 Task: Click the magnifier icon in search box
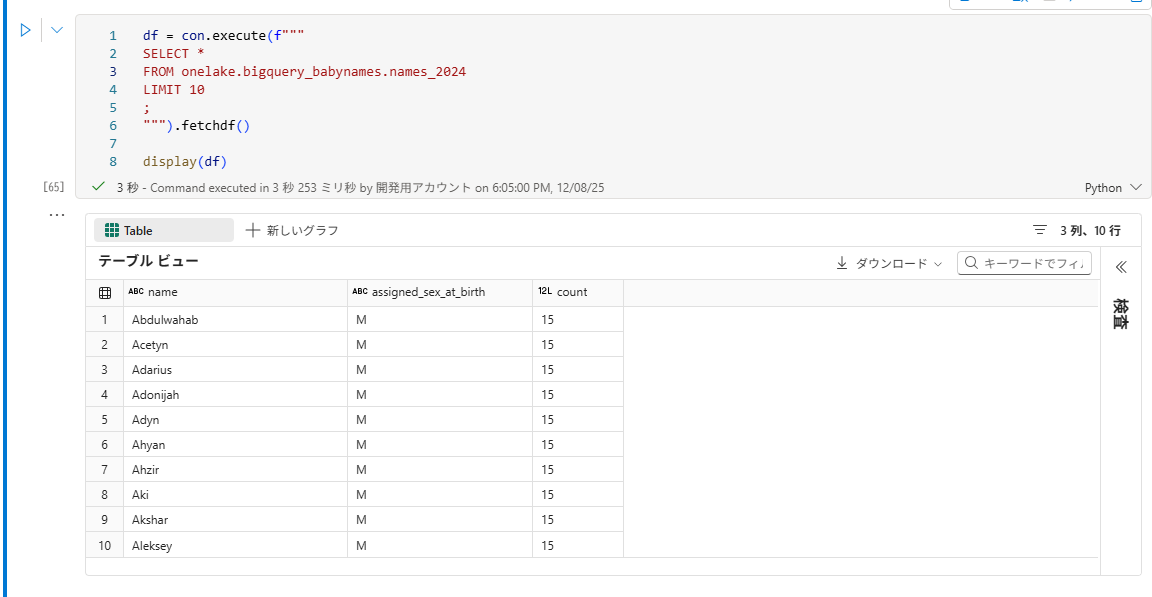coord(971,263)
